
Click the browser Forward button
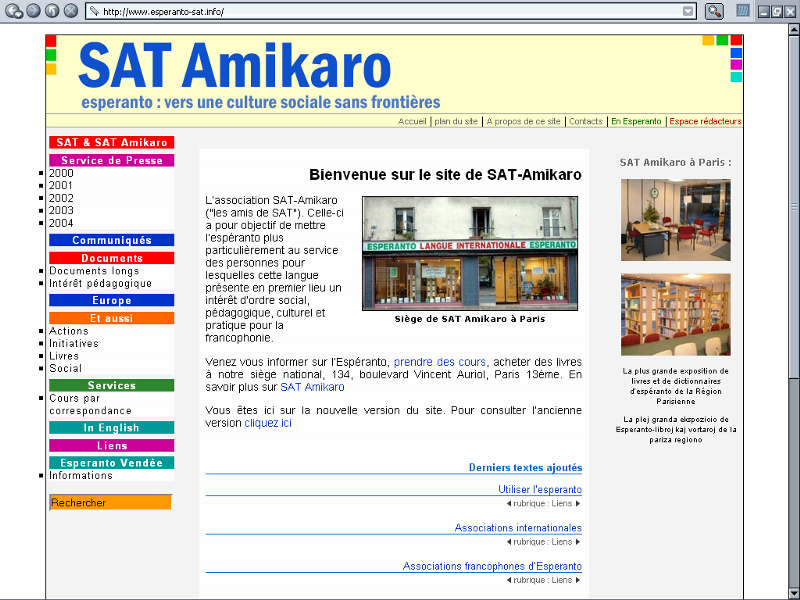tap(33, 11)
